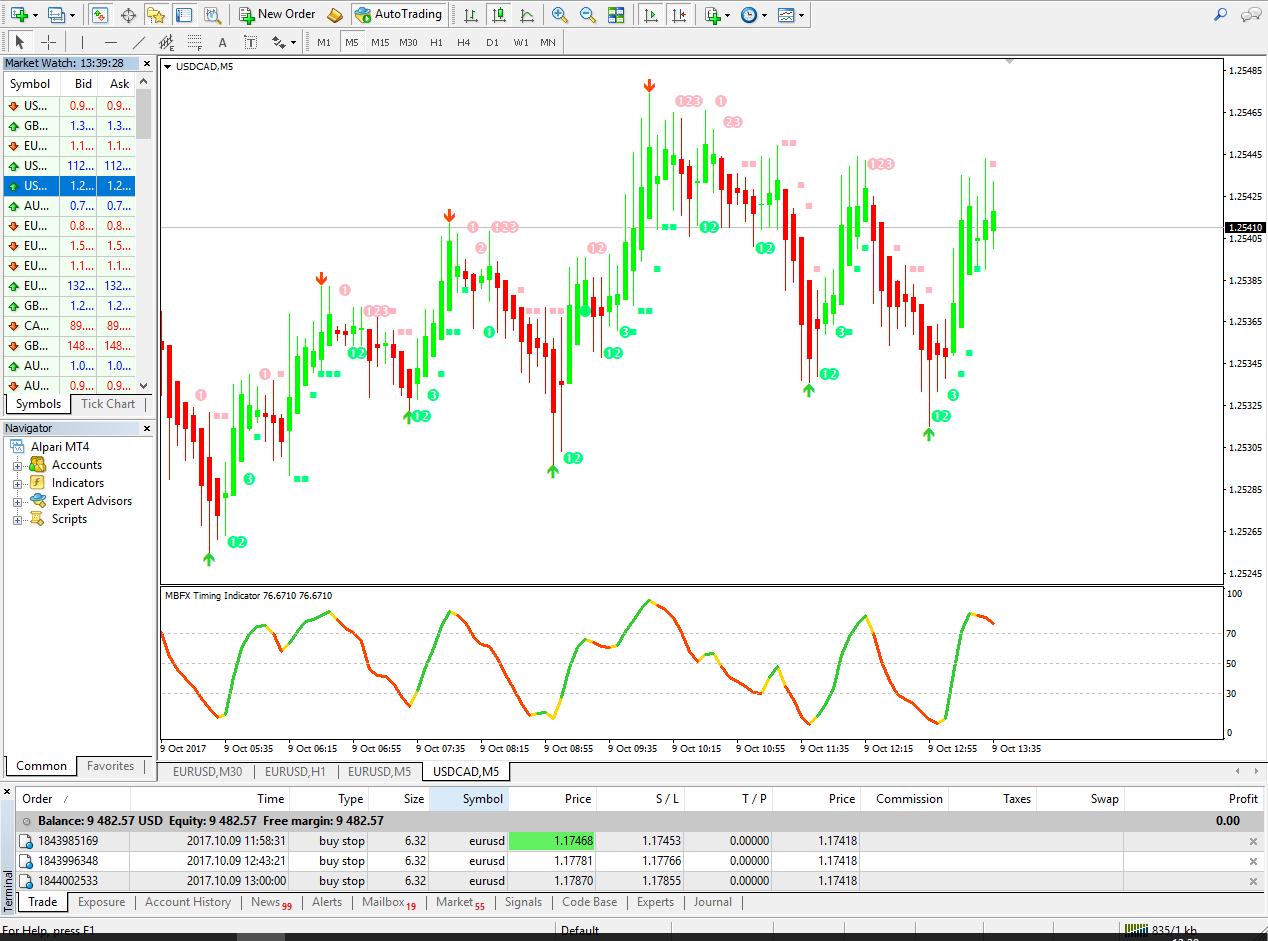This screenshot has width=1268, height=941.
Task: Select the Horizontal Line drawing tool
Action: (x=111, y=42)
